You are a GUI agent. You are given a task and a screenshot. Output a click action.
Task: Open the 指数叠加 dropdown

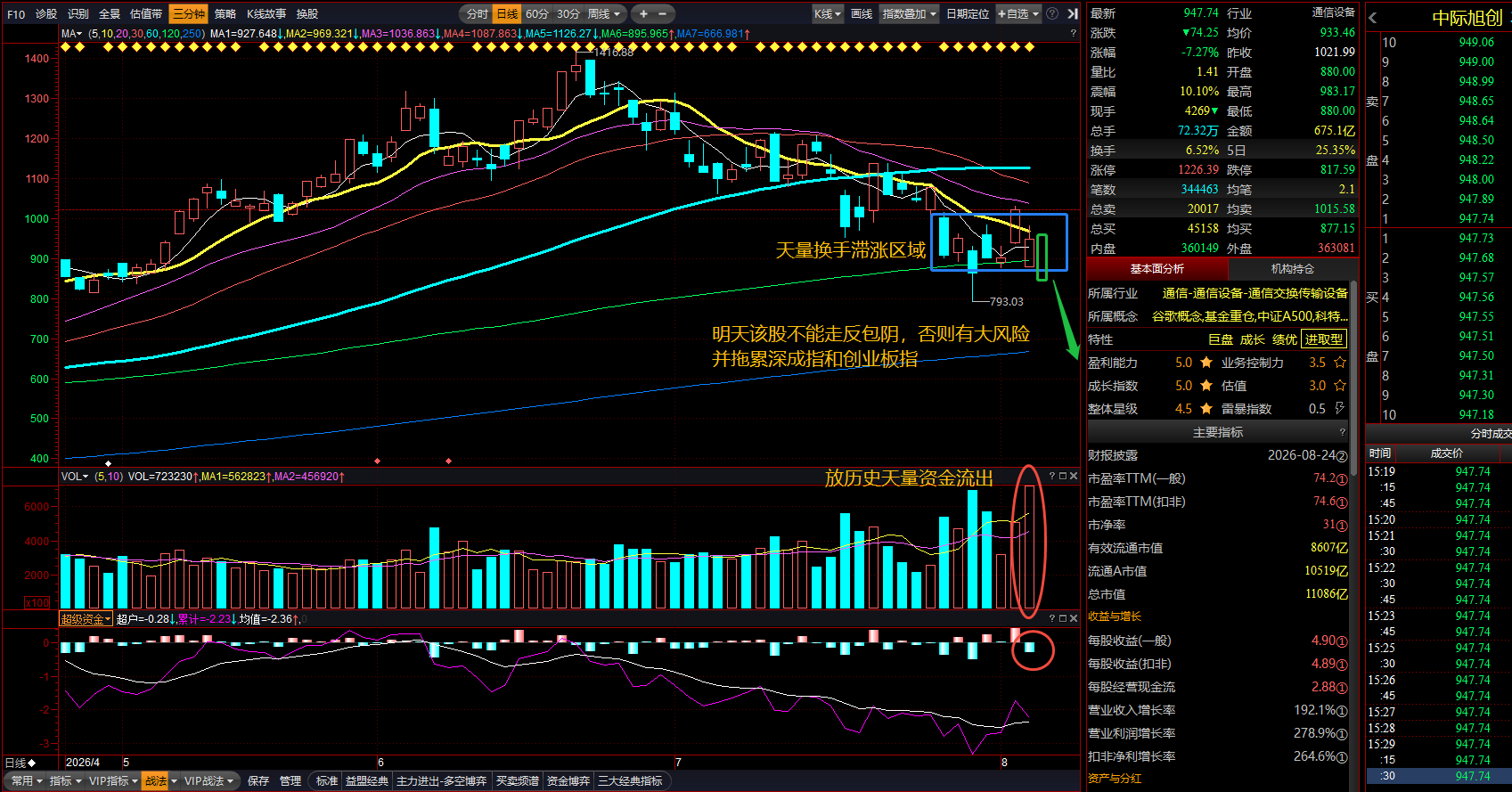[x=909, y=13]
